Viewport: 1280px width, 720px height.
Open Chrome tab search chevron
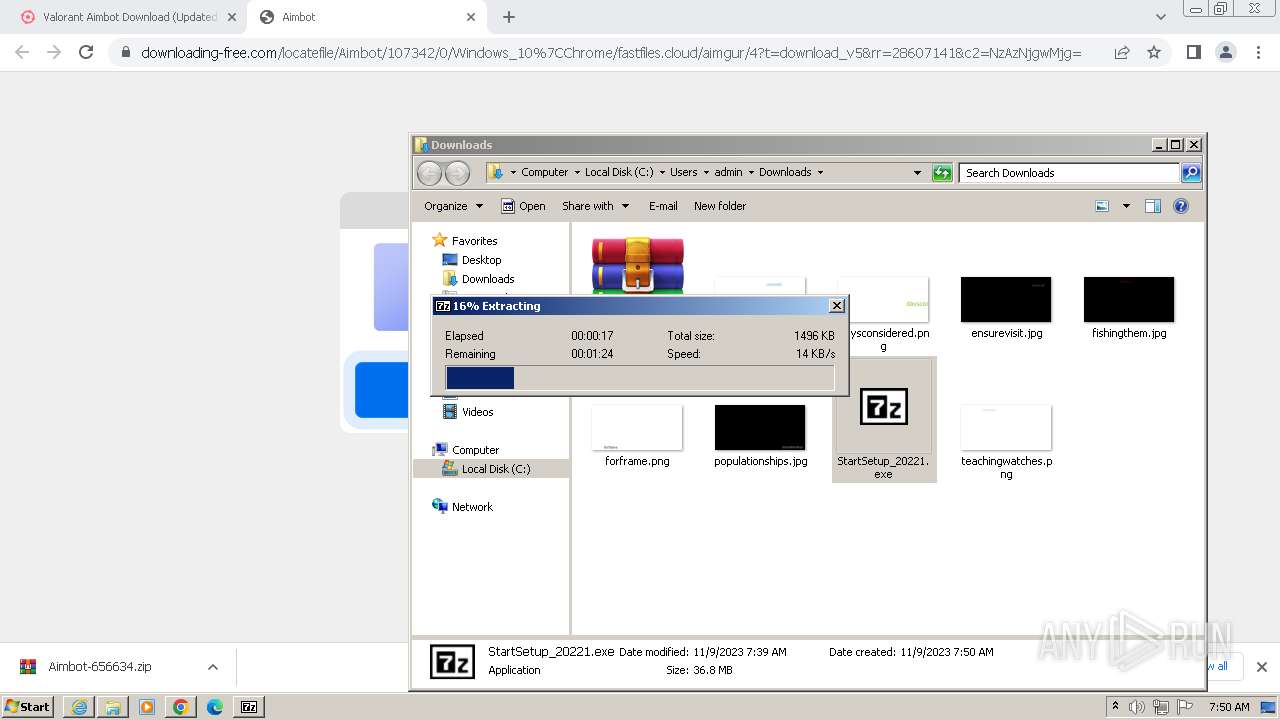pyautogui.click(x=1160, y=17)
